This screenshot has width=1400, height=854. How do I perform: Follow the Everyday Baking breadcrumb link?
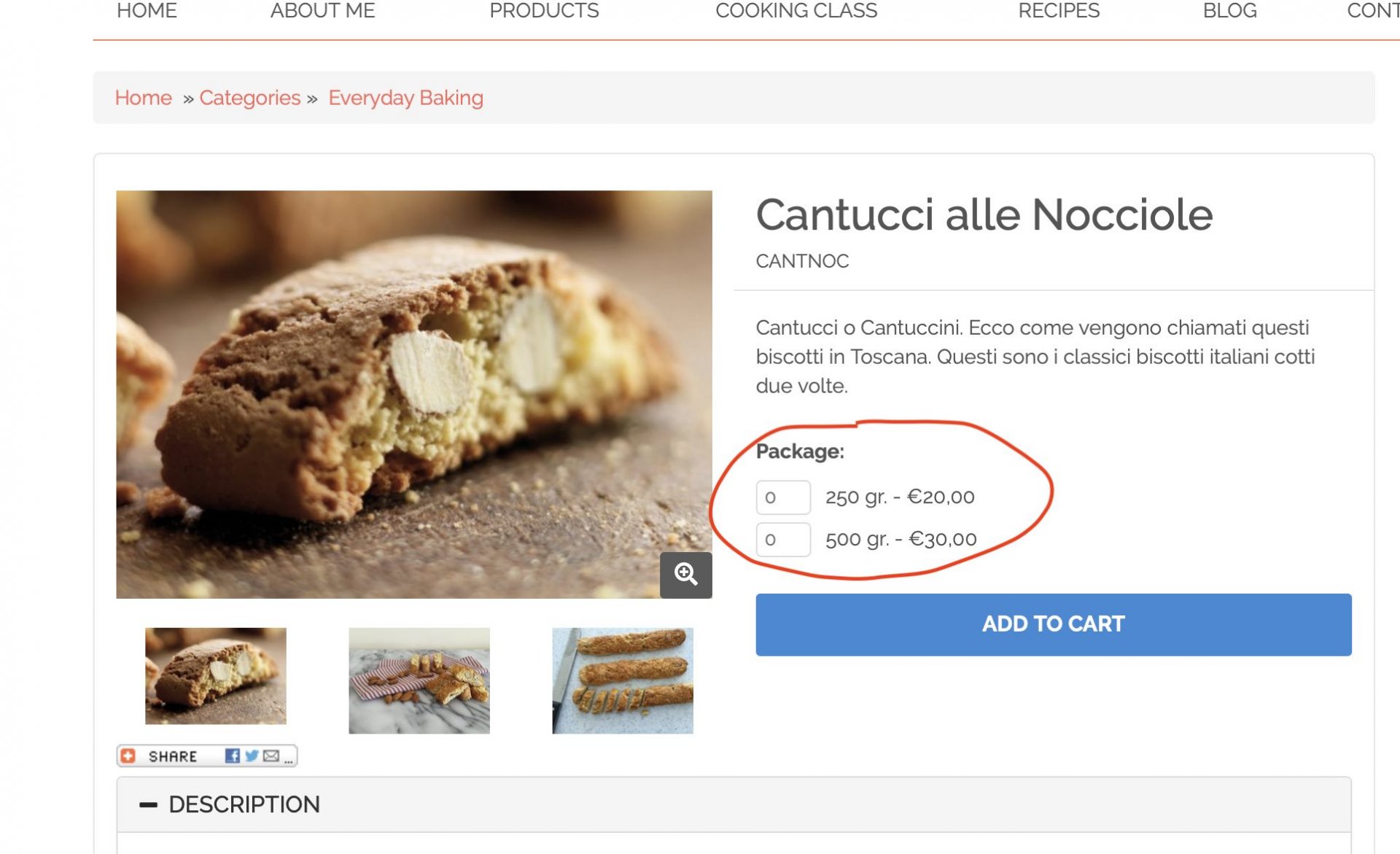tap(405, 98)
